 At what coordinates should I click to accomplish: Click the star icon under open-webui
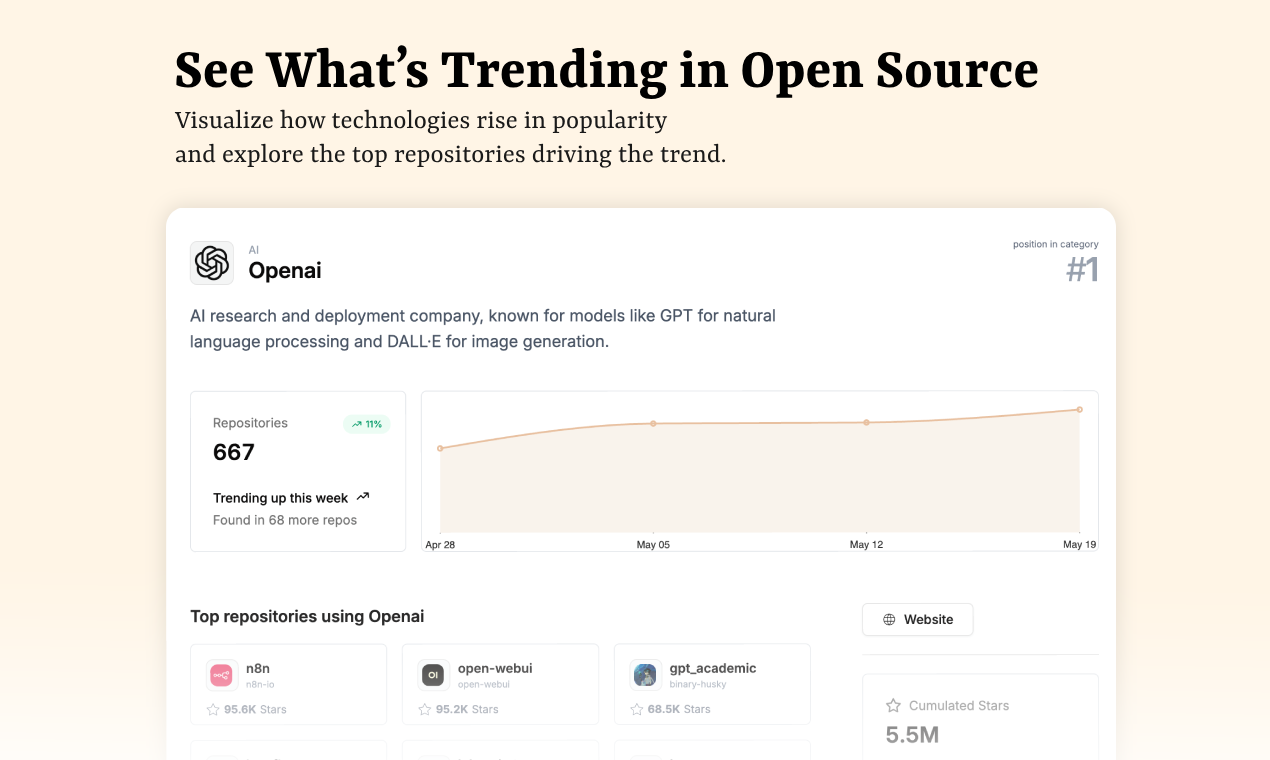pos(425,710)
